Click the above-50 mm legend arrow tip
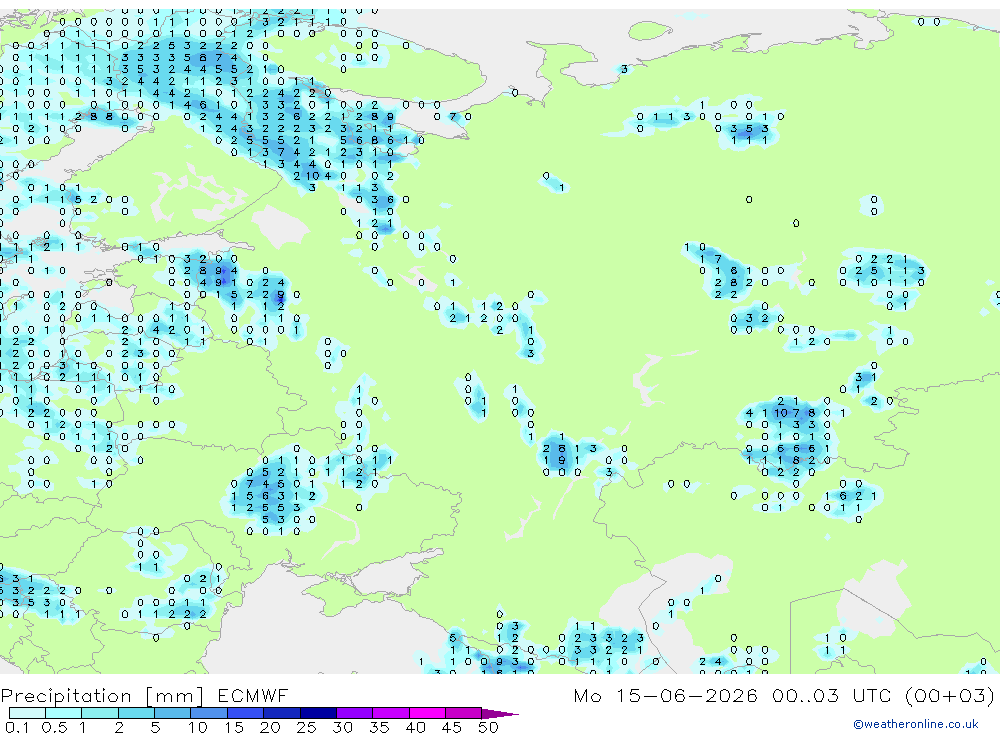Image resolution: width=1000 pixels, height=733 pixels. click(x=500, y=714)
